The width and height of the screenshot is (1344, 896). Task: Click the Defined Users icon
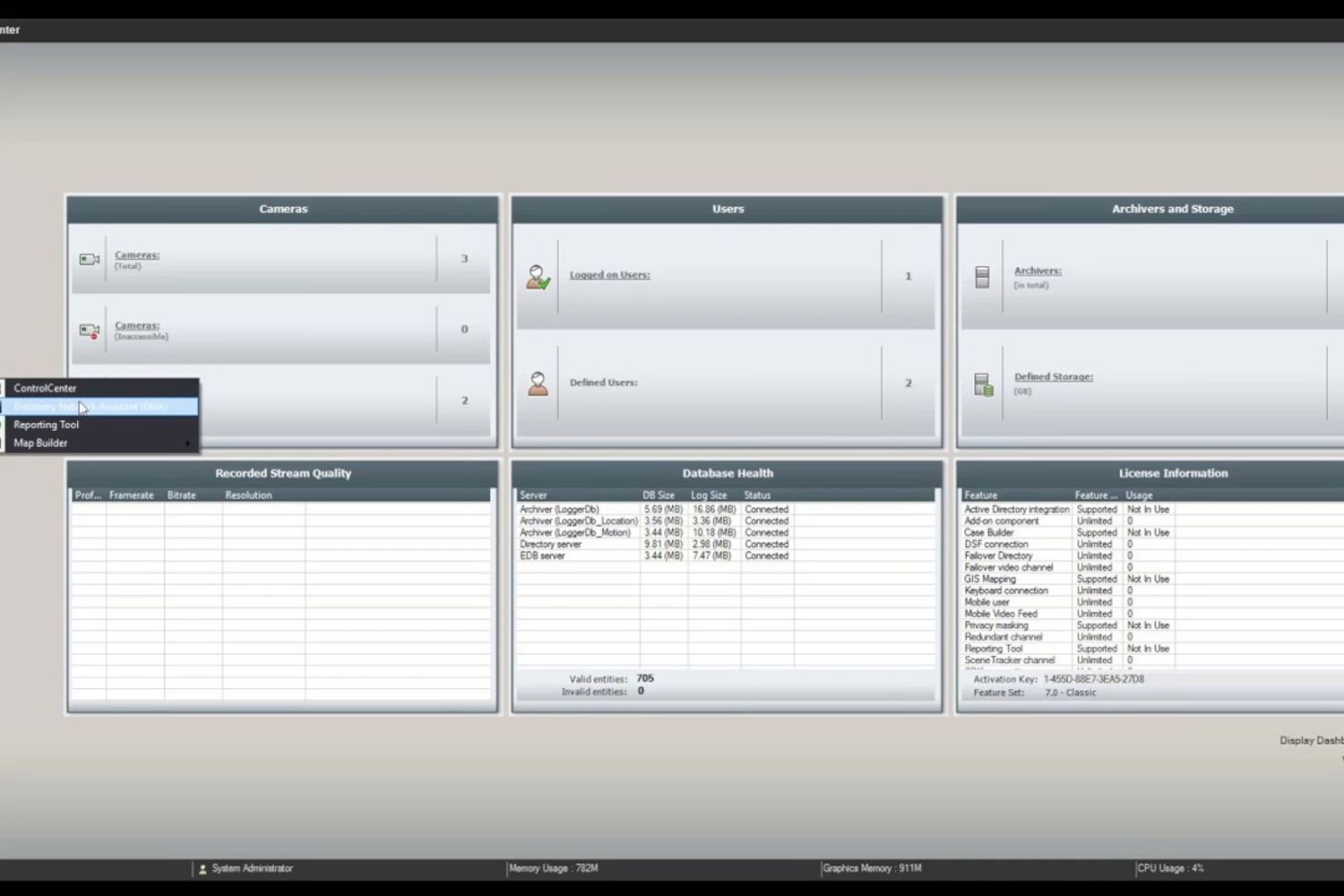tap(538, 383)
